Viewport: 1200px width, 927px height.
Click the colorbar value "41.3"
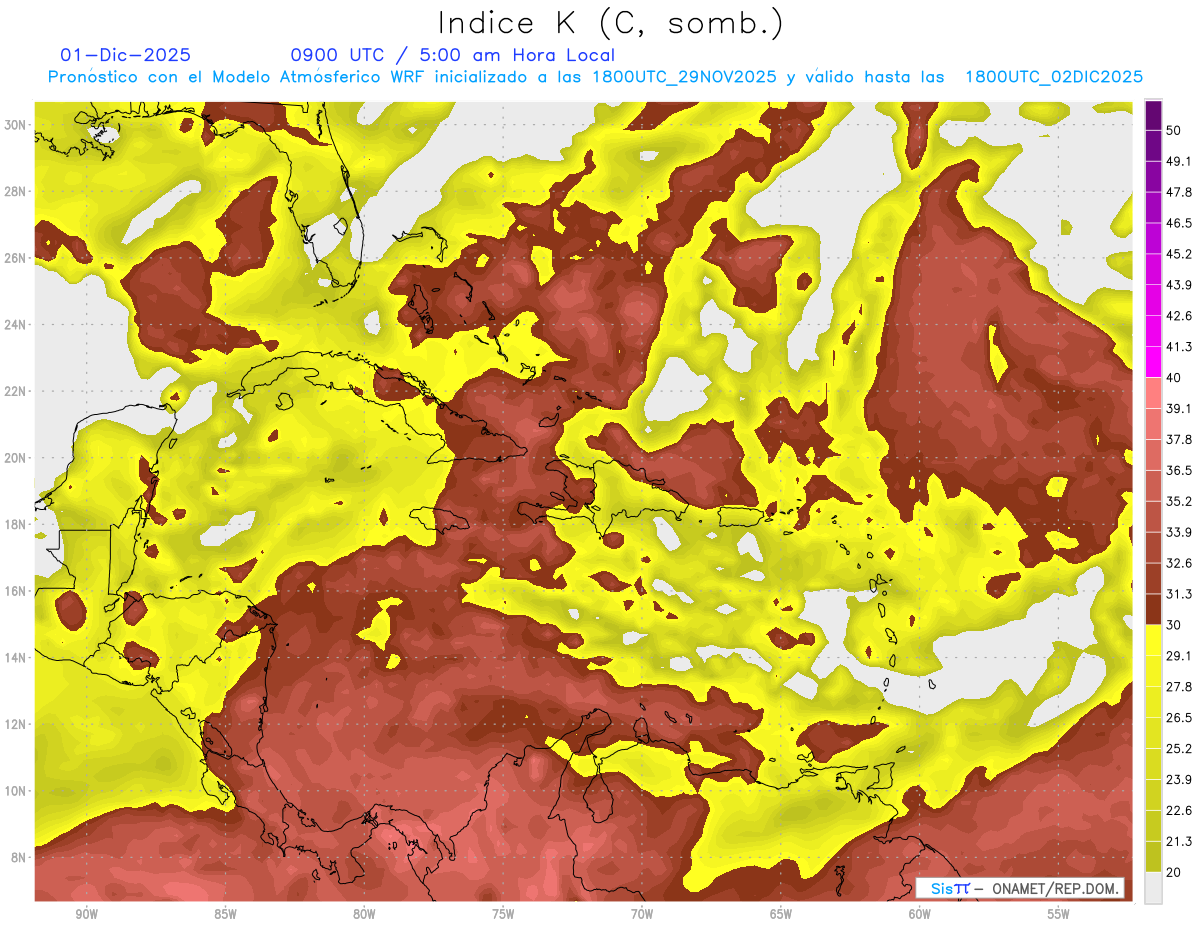tap(1178, 347)
